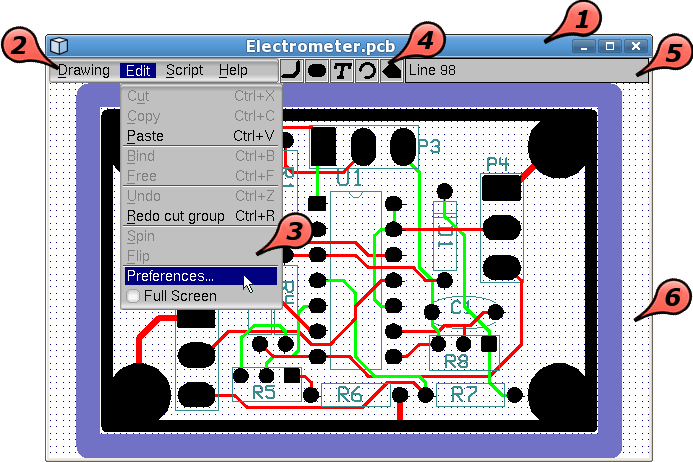Click the R6 resistor label on board
The height and width of the screenshot is (462, 693).
click(349, 395)
